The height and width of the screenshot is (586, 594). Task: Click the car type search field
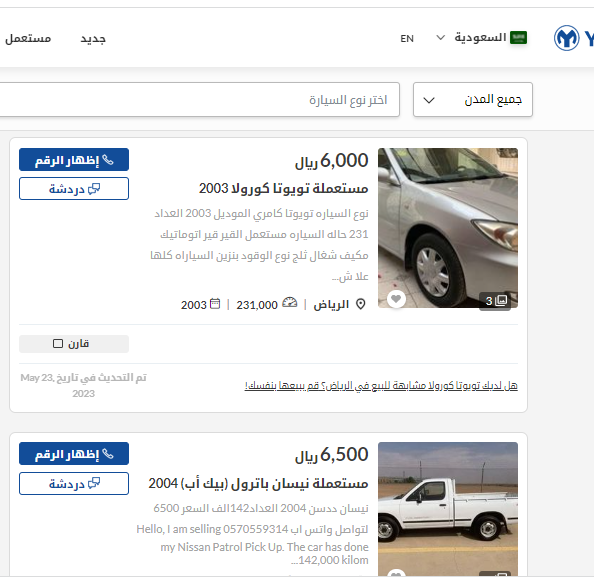coord(200,100)
